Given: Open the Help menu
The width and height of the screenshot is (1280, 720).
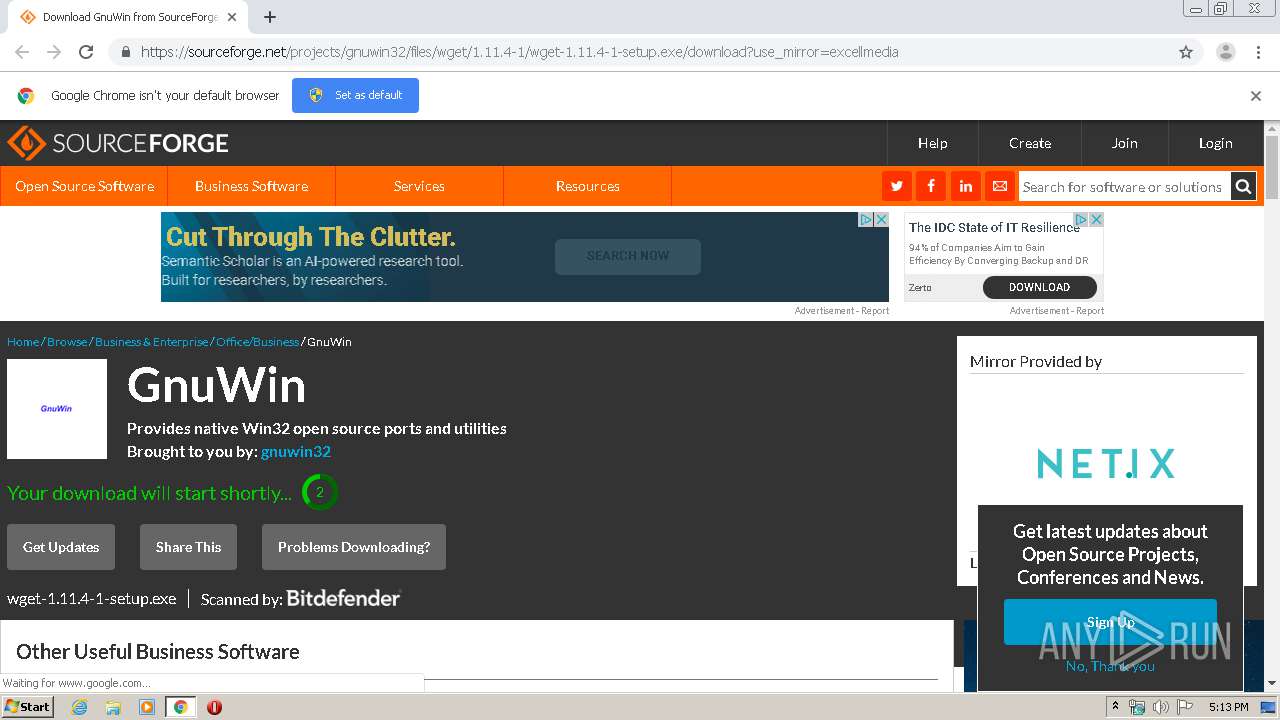Looking at the screenshot, I should (932, 143).
